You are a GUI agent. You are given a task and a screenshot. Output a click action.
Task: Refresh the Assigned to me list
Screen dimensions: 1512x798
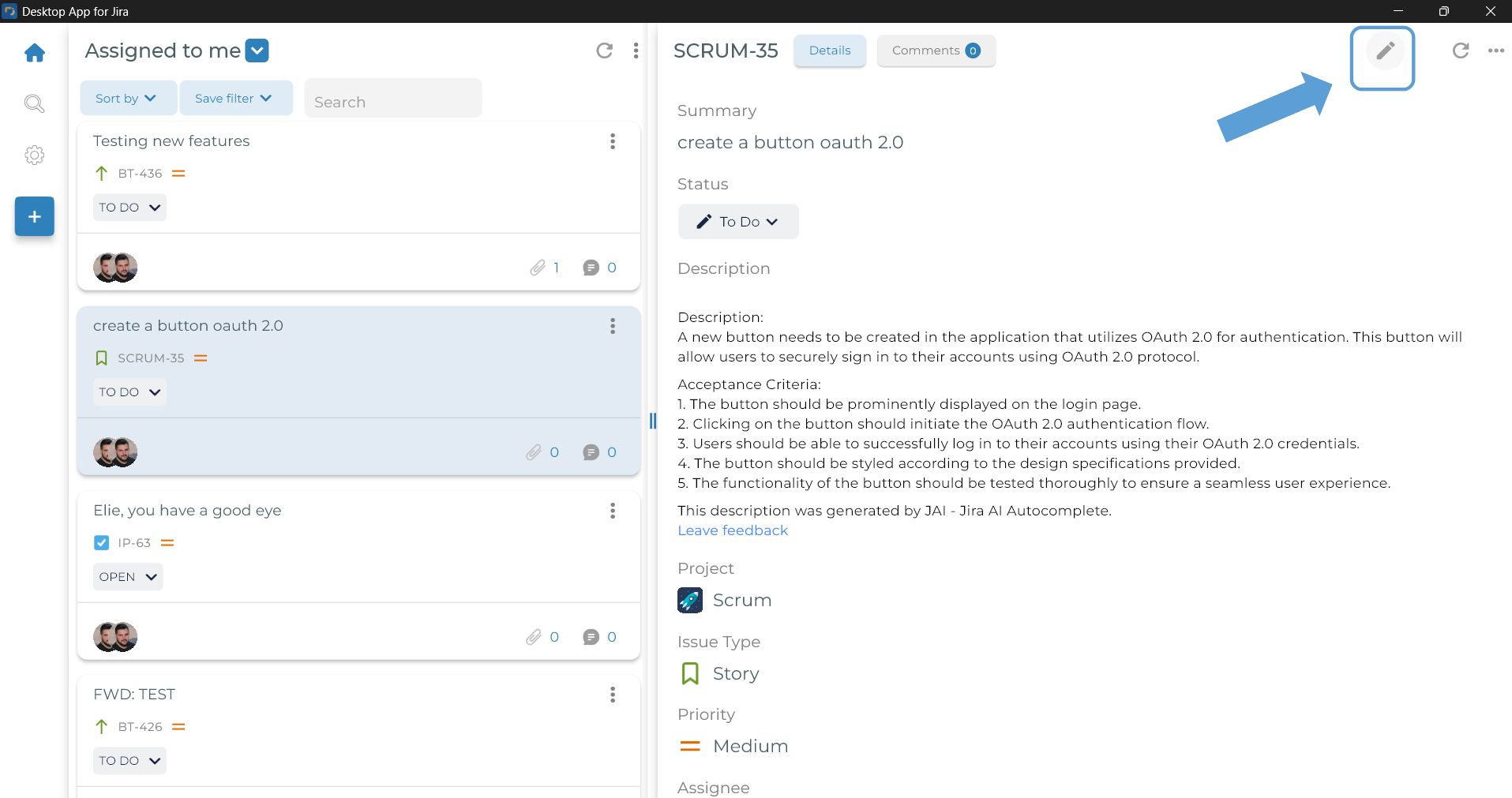604,51
